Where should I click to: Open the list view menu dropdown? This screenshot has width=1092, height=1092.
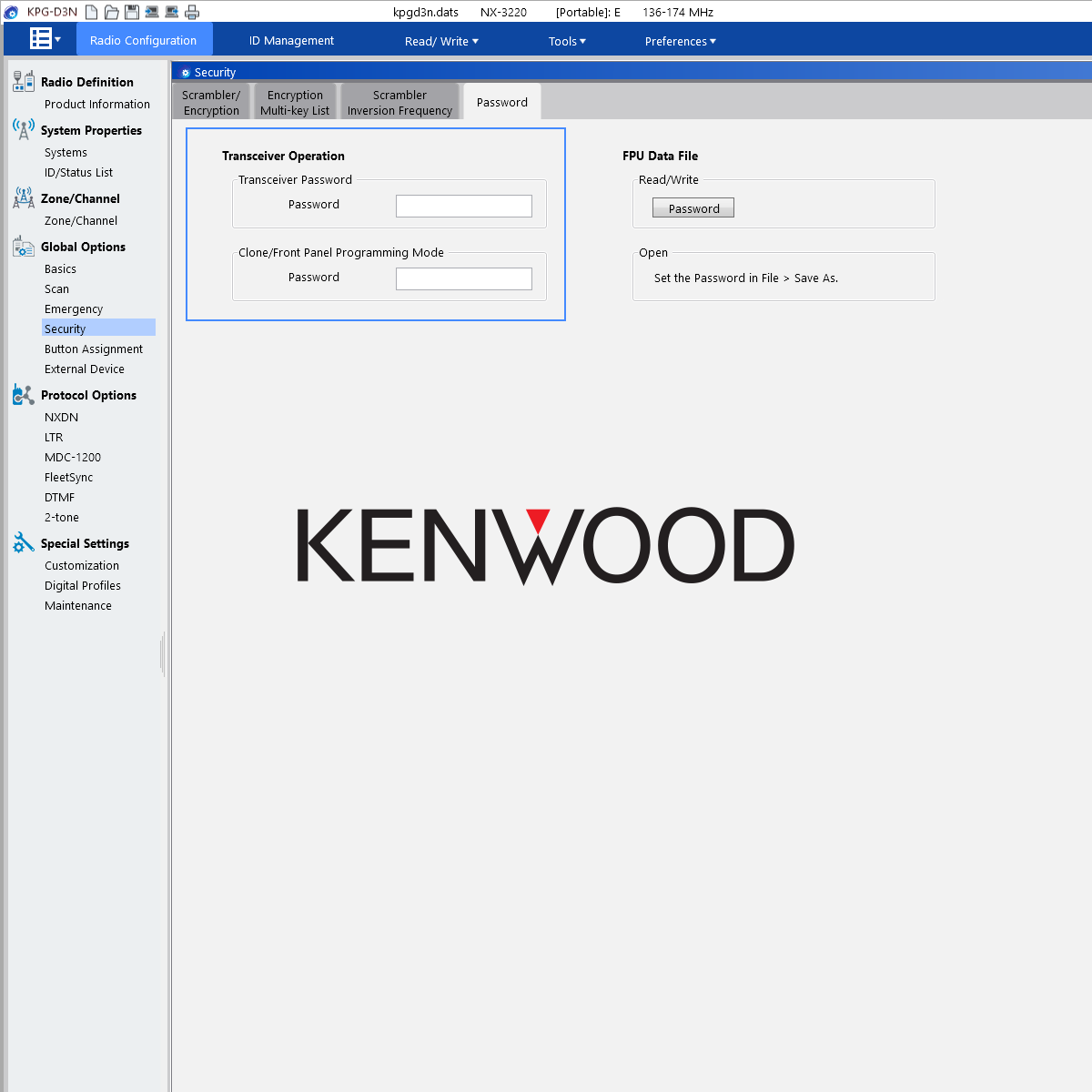(45, 39)
